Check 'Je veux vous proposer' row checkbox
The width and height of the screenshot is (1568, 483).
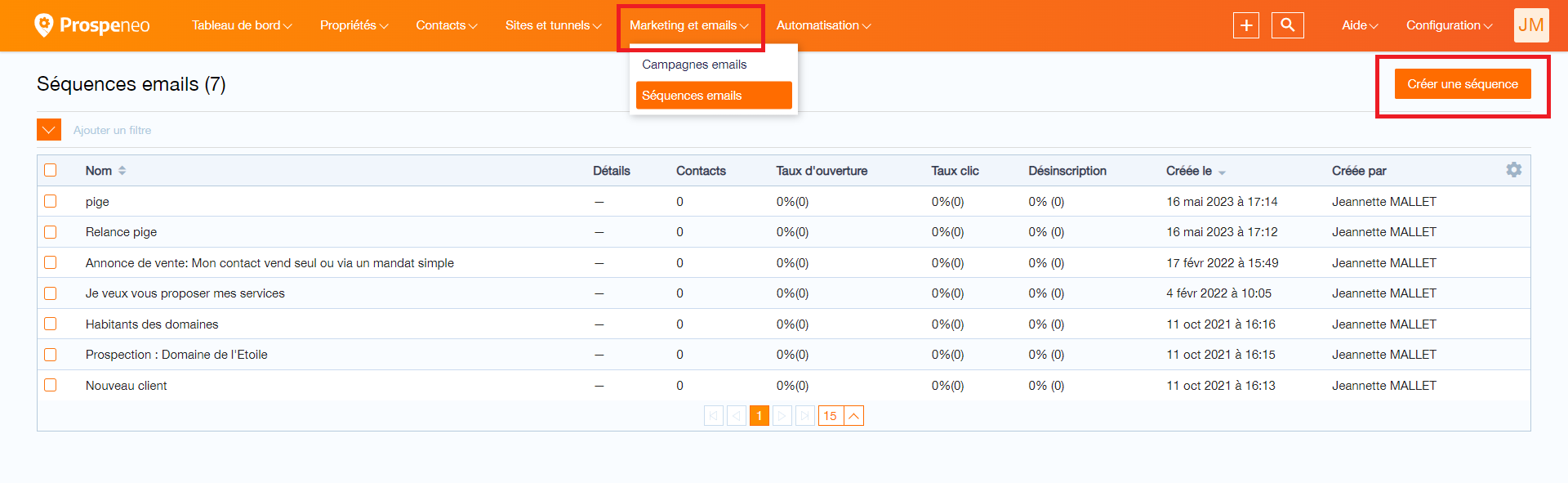coord(51,293)
